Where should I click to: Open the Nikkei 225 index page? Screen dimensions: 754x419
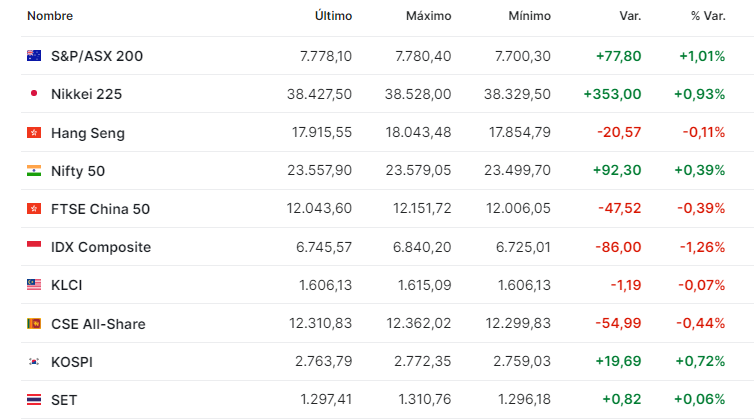87,94
